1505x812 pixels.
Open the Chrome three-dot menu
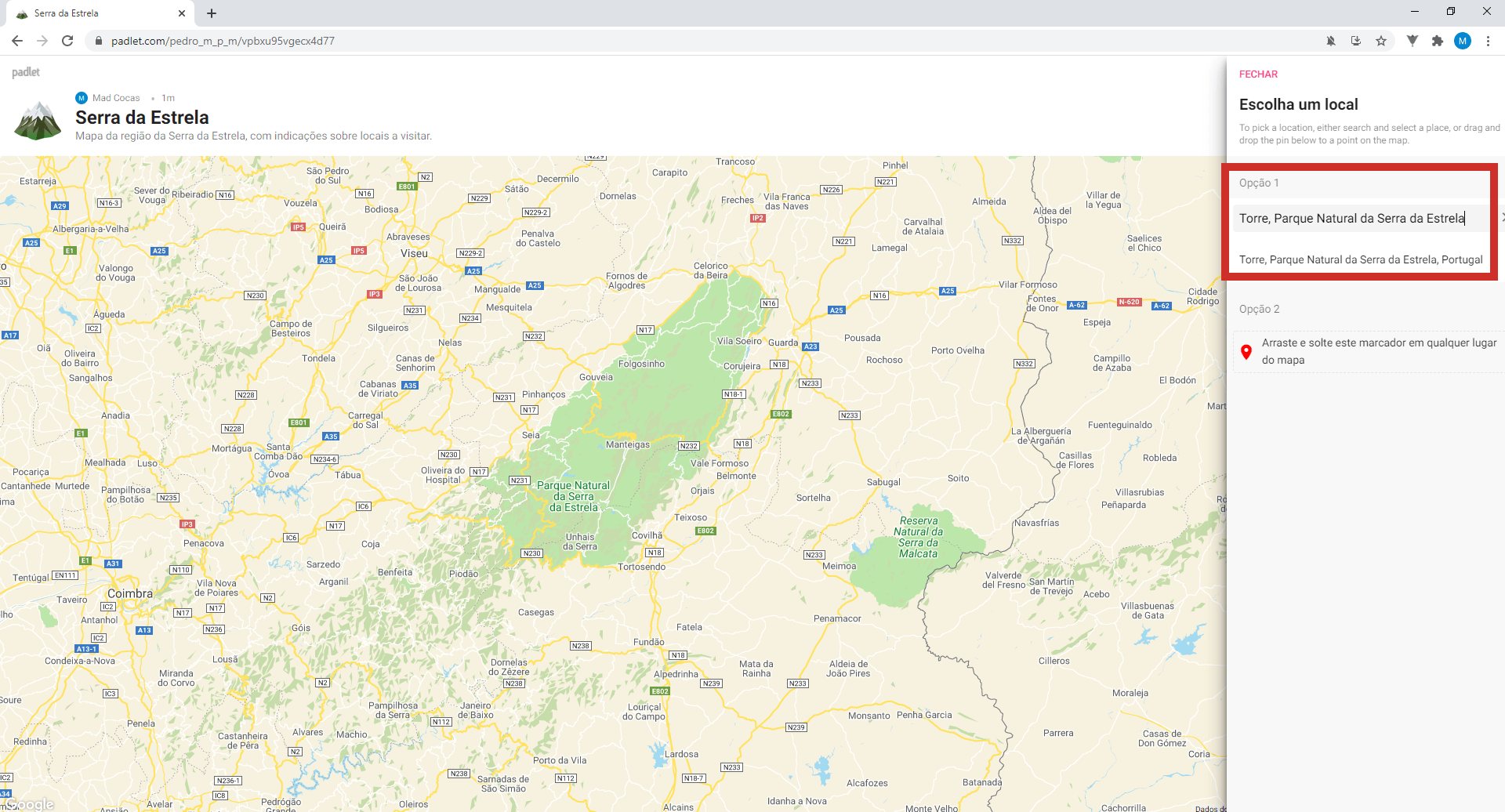(x=1488, y=41)
